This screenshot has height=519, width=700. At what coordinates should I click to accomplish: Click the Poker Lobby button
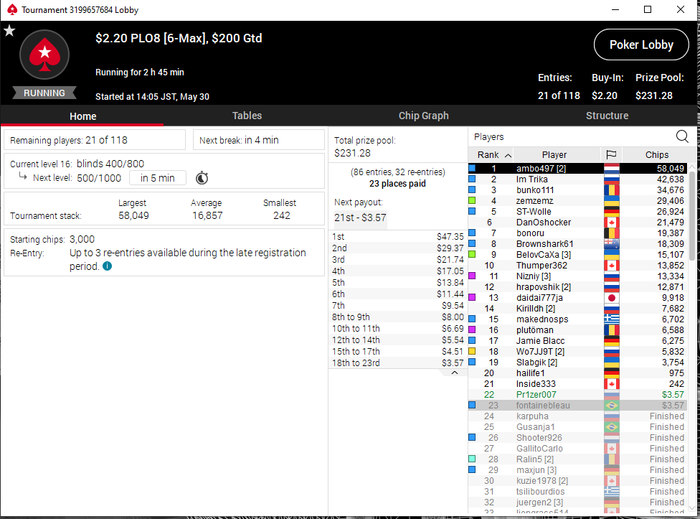(641, 45)
